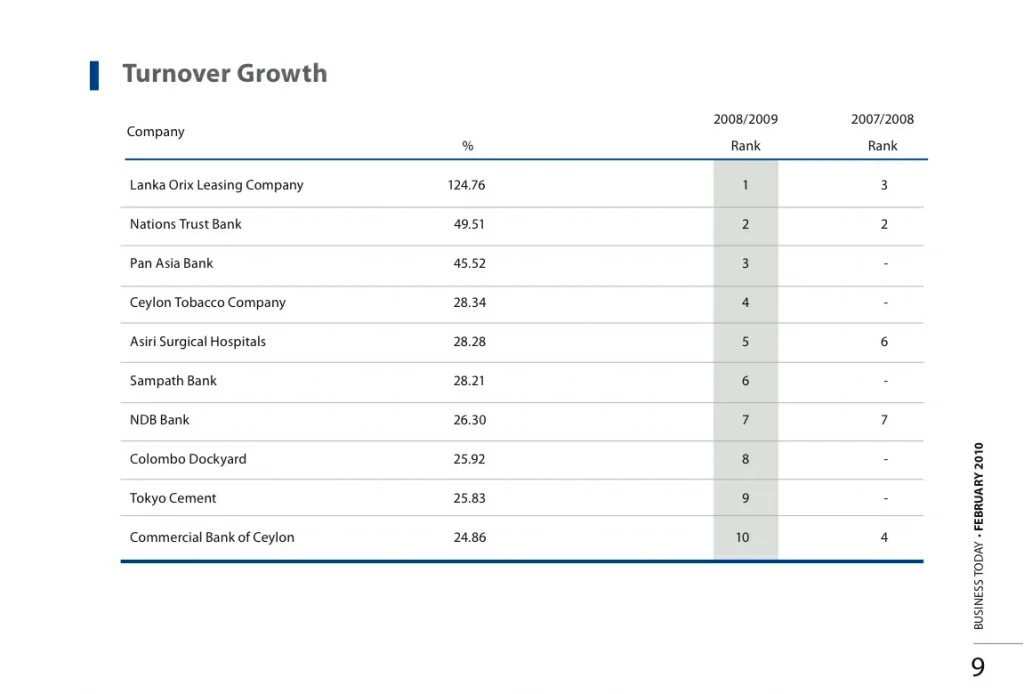Select Colombo Dockyard in the list
The width and height of the screenshot is (1024, 694).
(x=188, y=459)
